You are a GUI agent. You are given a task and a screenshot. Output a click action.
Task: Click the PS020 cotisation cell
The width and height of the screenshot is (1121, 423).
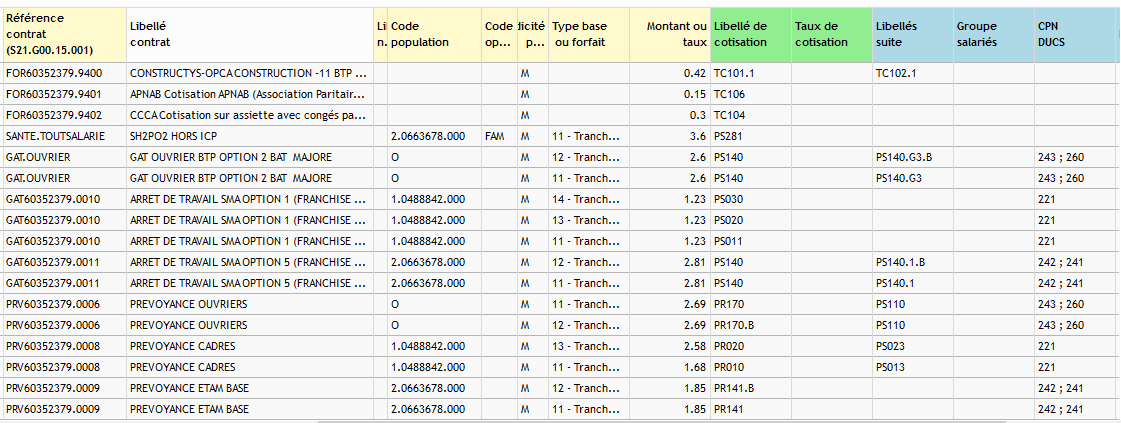(751, 220)
